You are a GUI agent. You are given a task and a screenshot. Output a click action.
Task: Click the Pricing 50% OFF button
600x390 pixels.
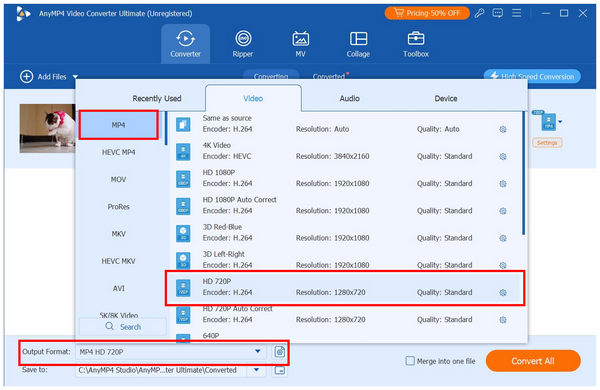[427, 13]
